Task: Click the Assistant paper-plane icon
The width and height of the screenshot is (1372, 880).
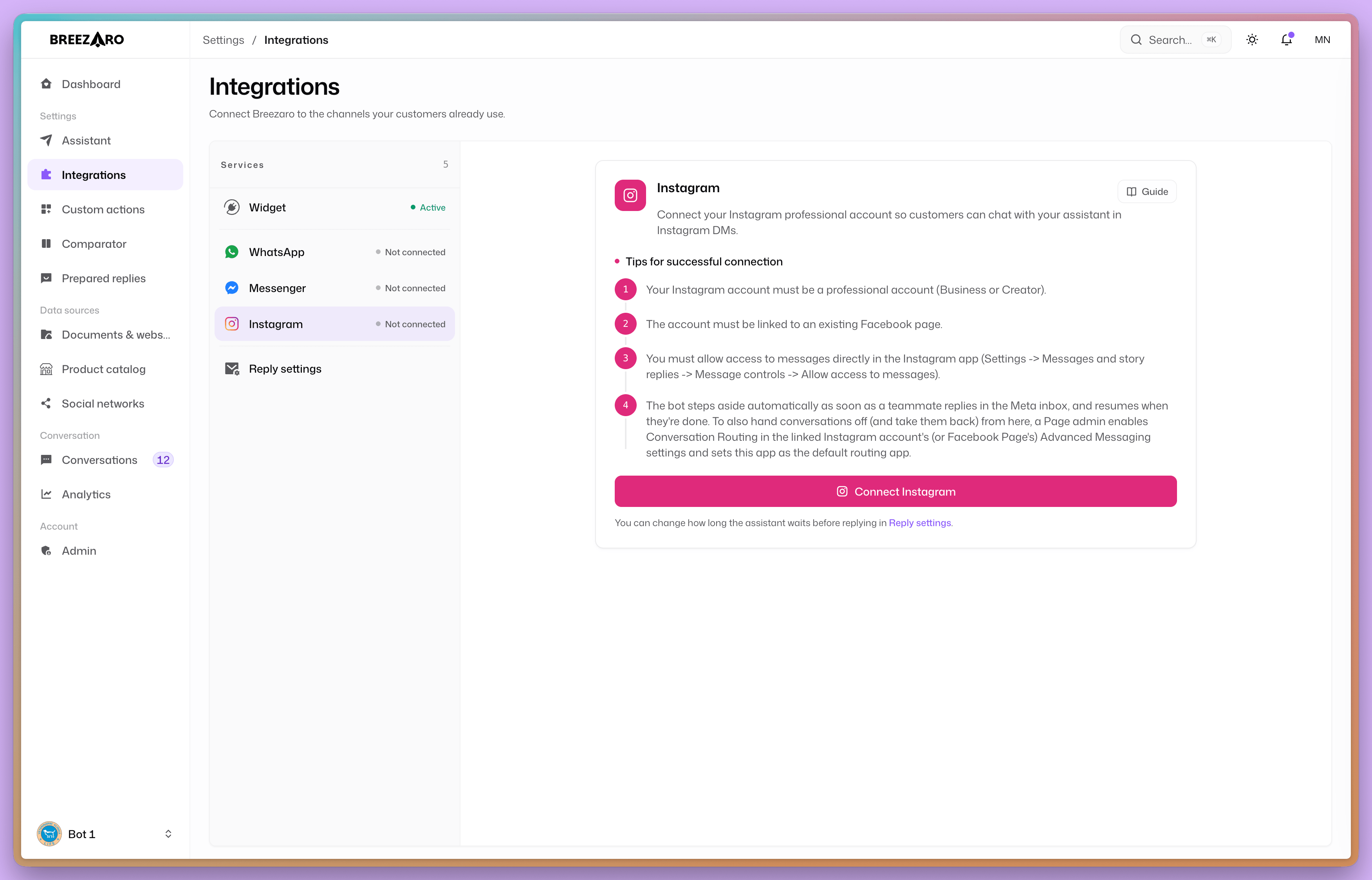Action: click(x=46, y=140)
